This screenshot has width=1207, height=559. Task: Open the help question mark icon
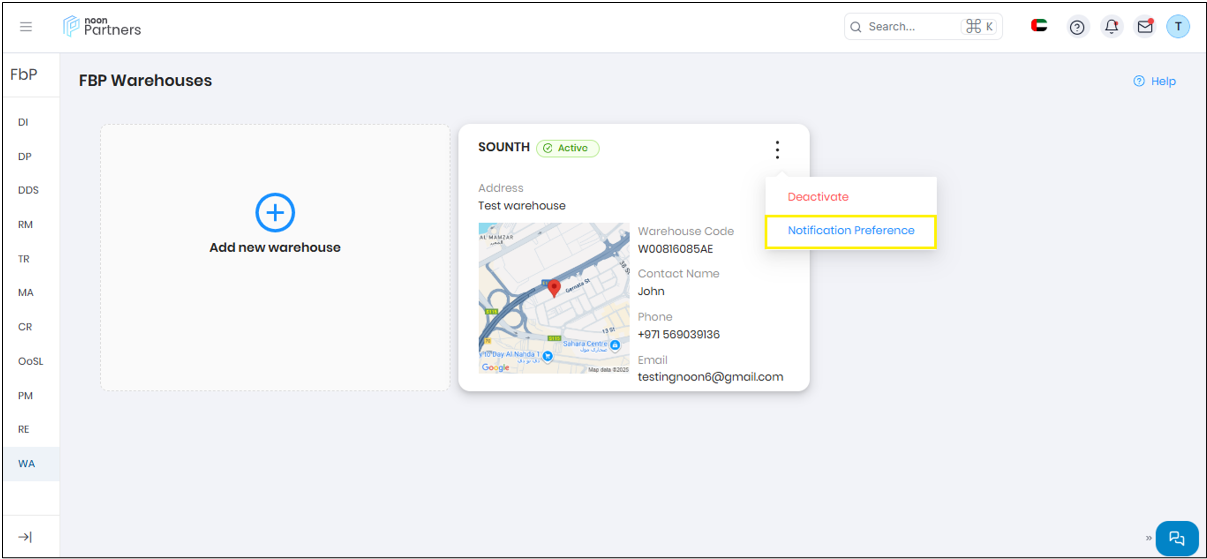click(1077, 27)
